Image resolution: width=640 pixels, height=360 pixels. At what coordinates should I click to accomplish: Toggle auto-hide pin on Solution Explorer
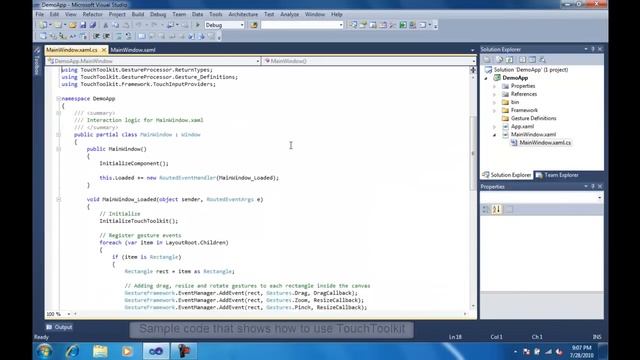click(x=593, y=49)
